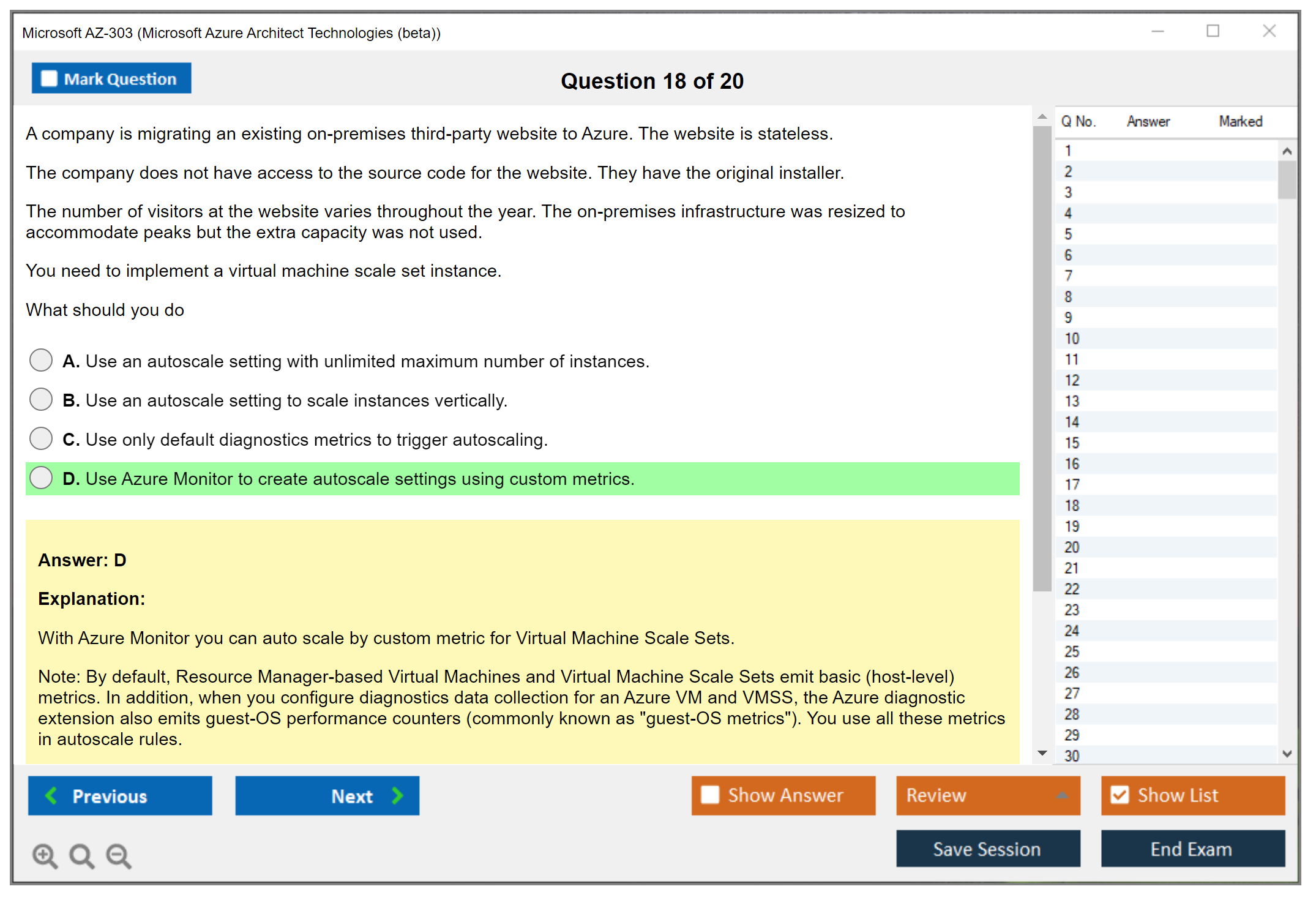
Task: Select answer option A radio button
Action: pyautogui.click(x=41, y=360)
